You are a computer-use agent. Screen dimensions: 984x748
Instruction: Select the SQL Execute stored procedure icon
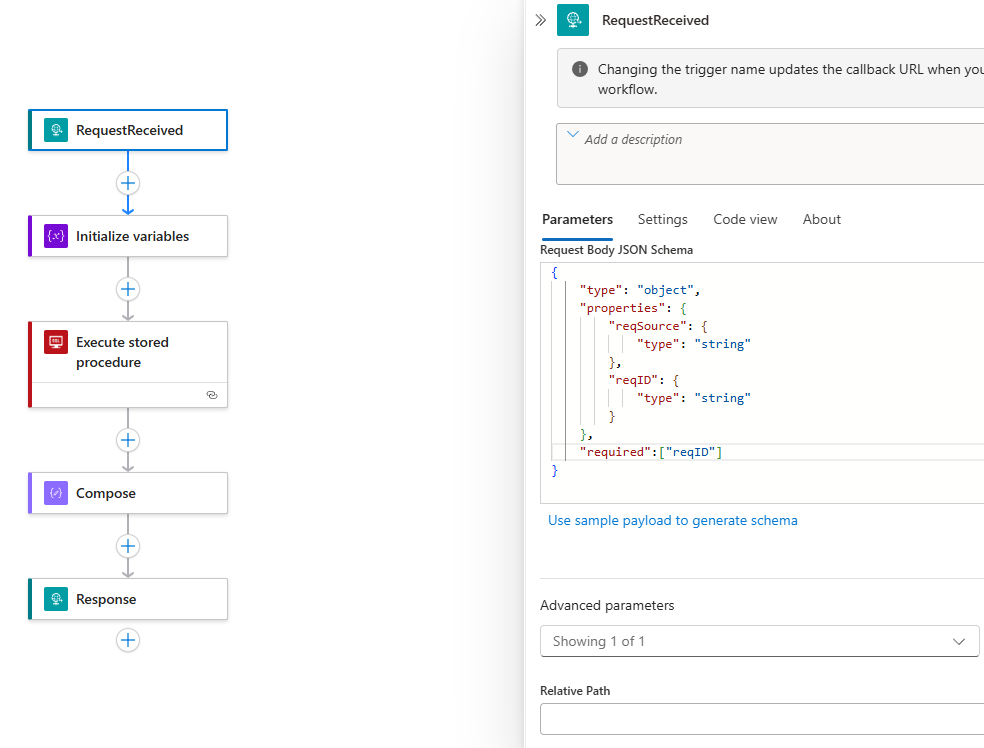(x=55, y=342)
